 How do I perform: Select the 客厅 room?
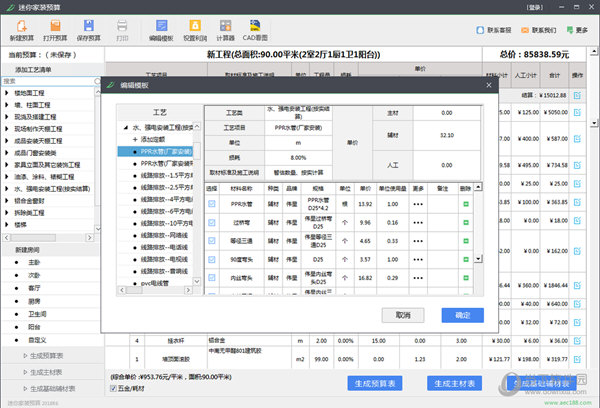[x=34, y=288]
